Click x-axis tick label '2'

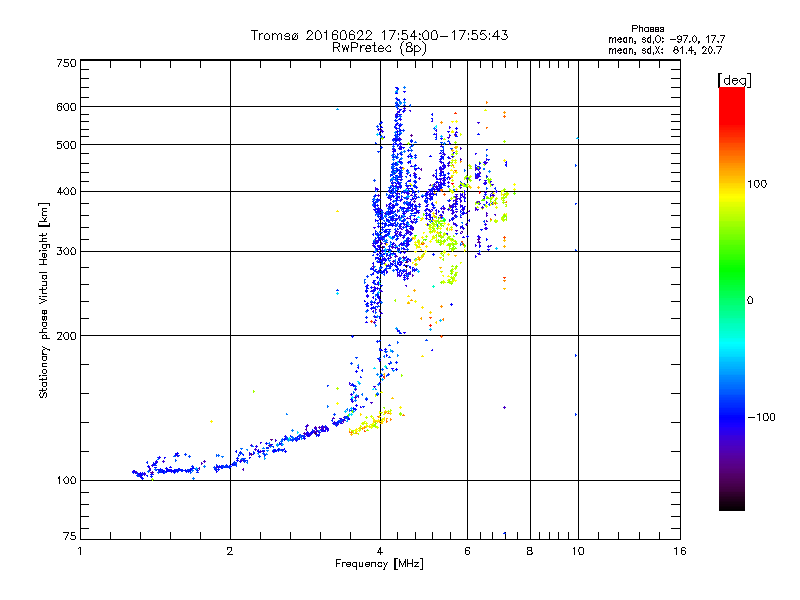pos(230,551)
